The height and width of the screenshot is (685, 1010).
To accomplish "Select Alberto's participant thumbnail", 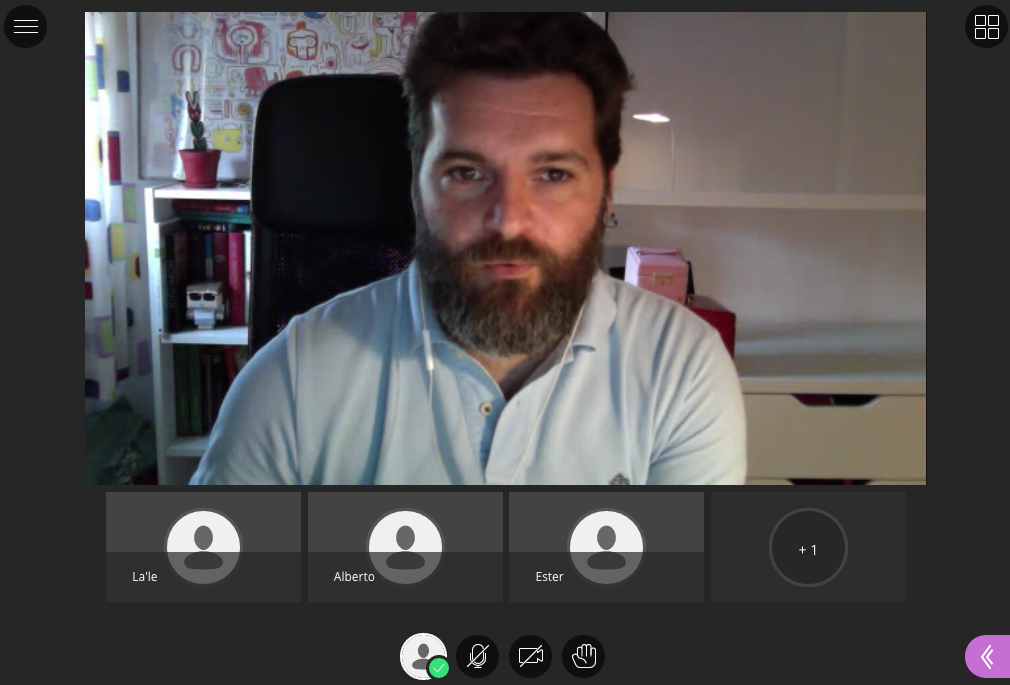I will pyautogui.click(x=405, y=547).
